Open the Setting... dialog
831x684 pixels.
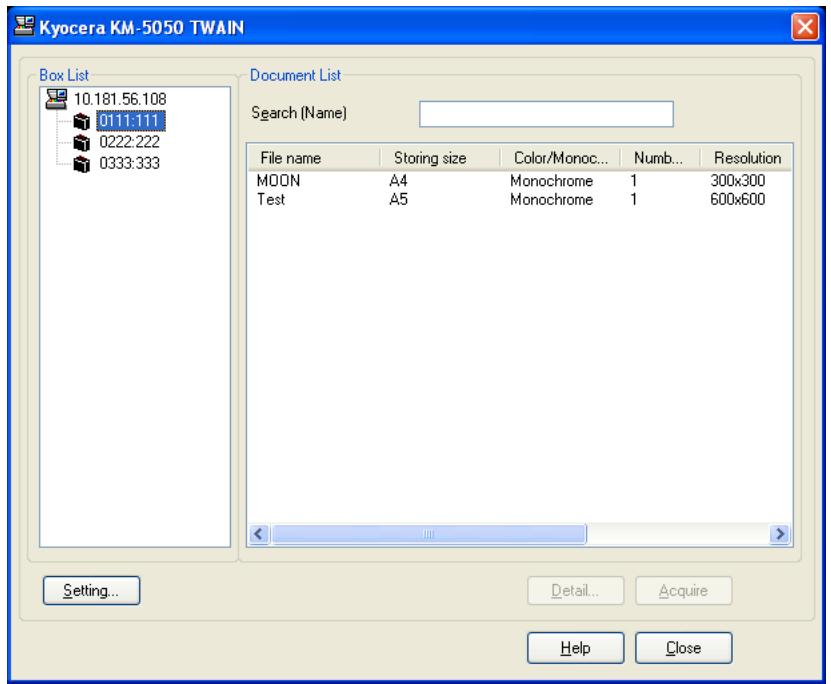coord(91,590)
